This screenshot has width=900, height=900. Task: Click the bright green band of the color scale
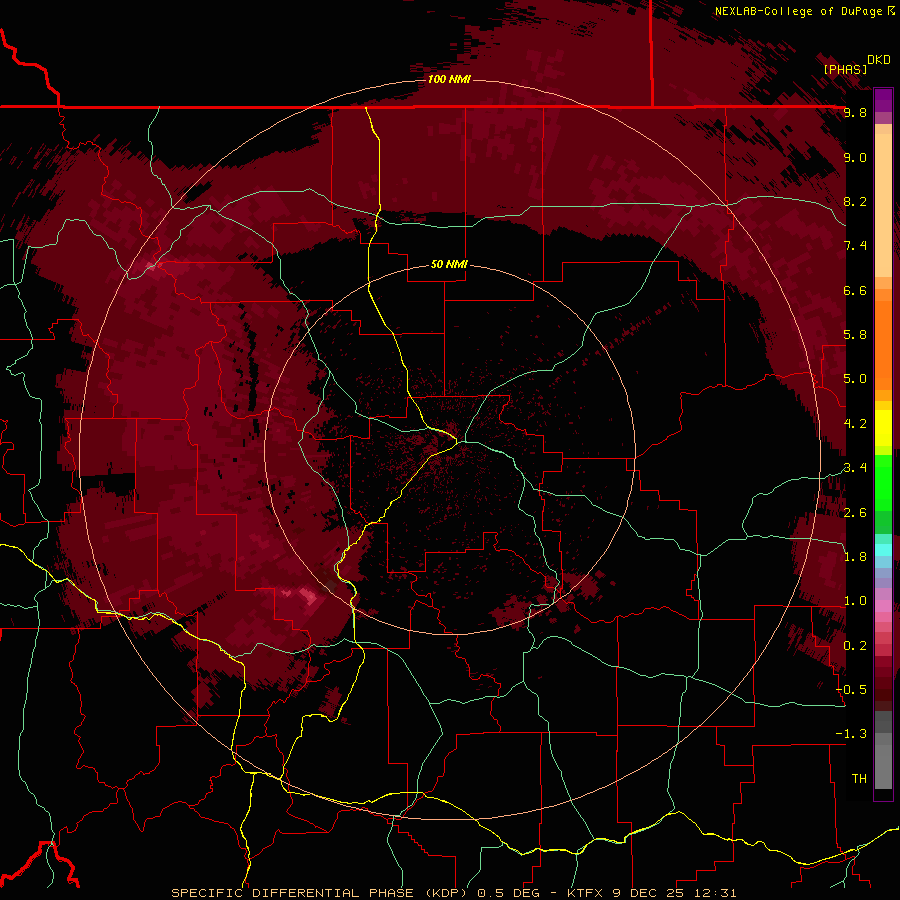click(x=883, y=482)
